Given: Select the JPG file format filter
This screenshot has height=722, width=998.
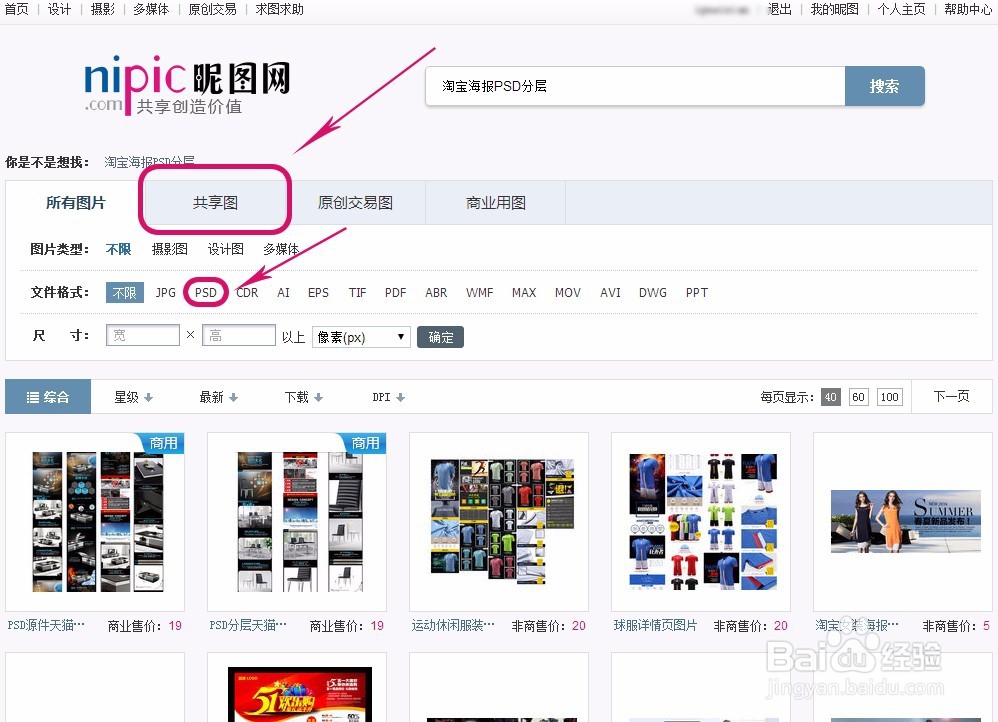Looking at the screenshot, I should tap(165, 292).
